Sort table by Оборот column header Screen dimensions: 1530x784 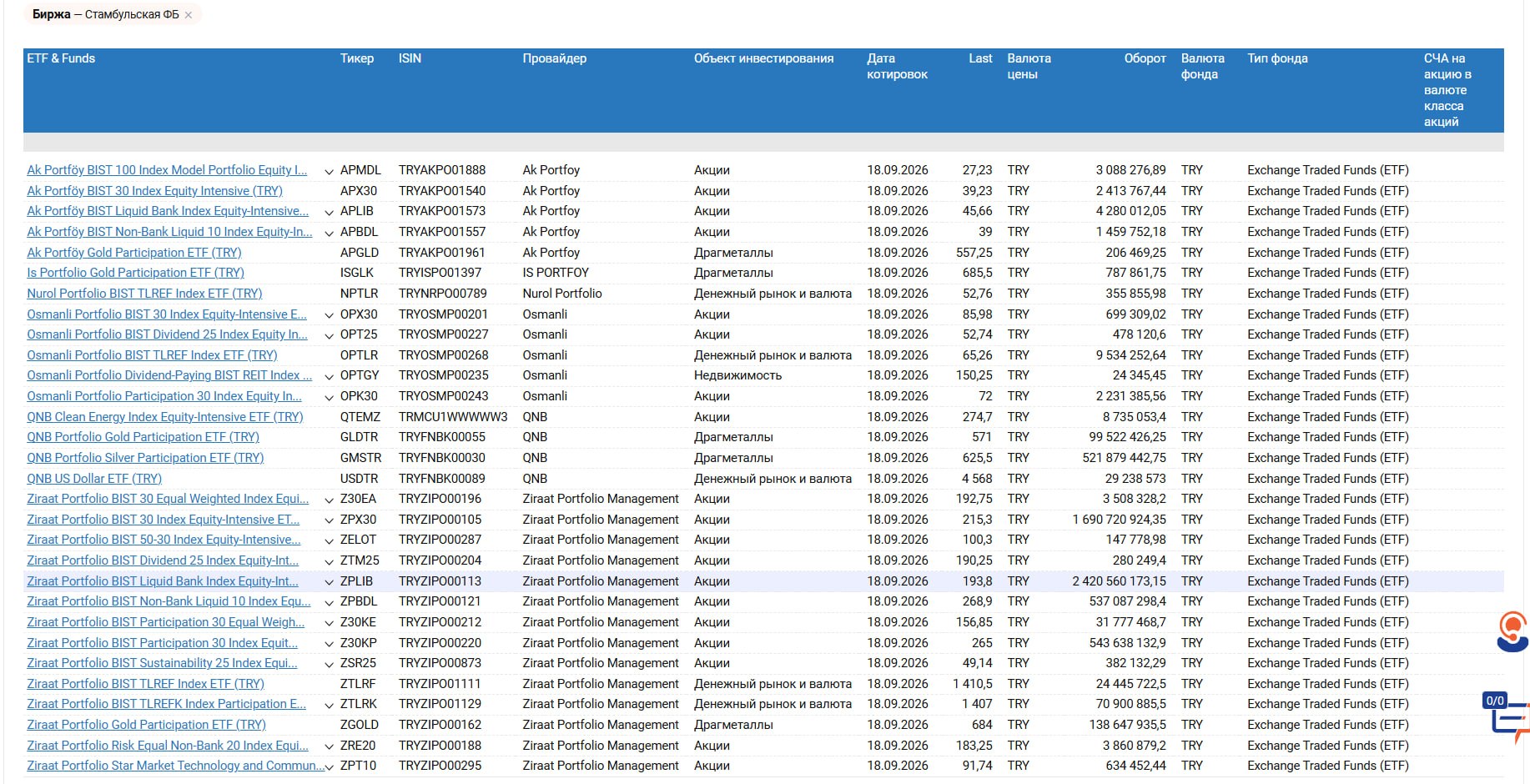(1145, 58)
